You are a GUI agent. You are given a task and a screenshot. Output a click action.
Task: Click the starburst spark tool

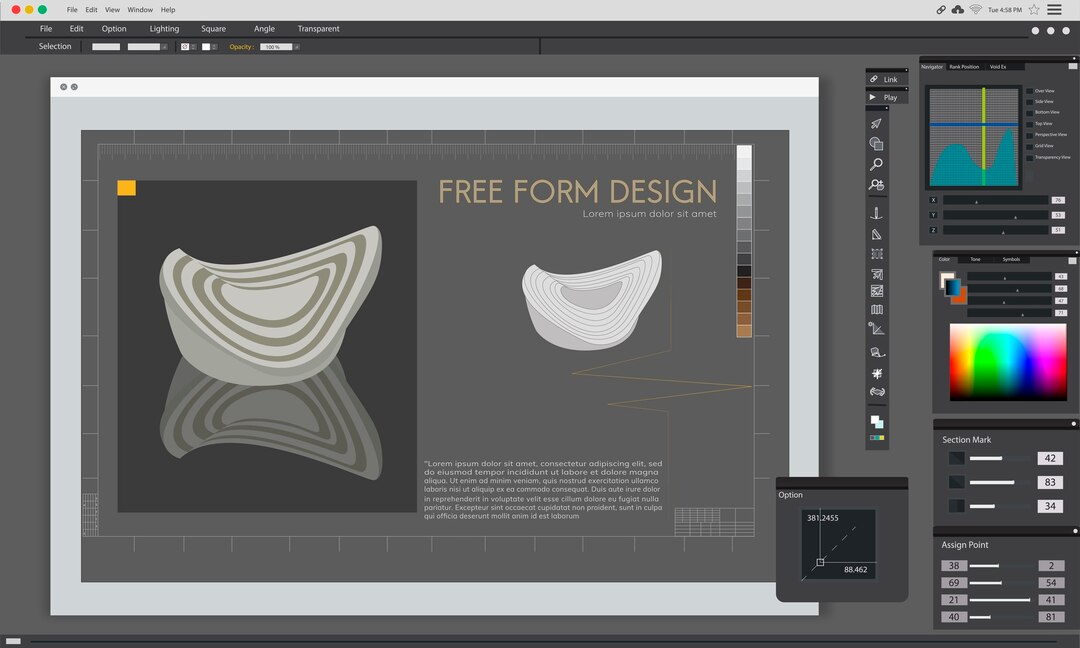(x=877, y=373)
